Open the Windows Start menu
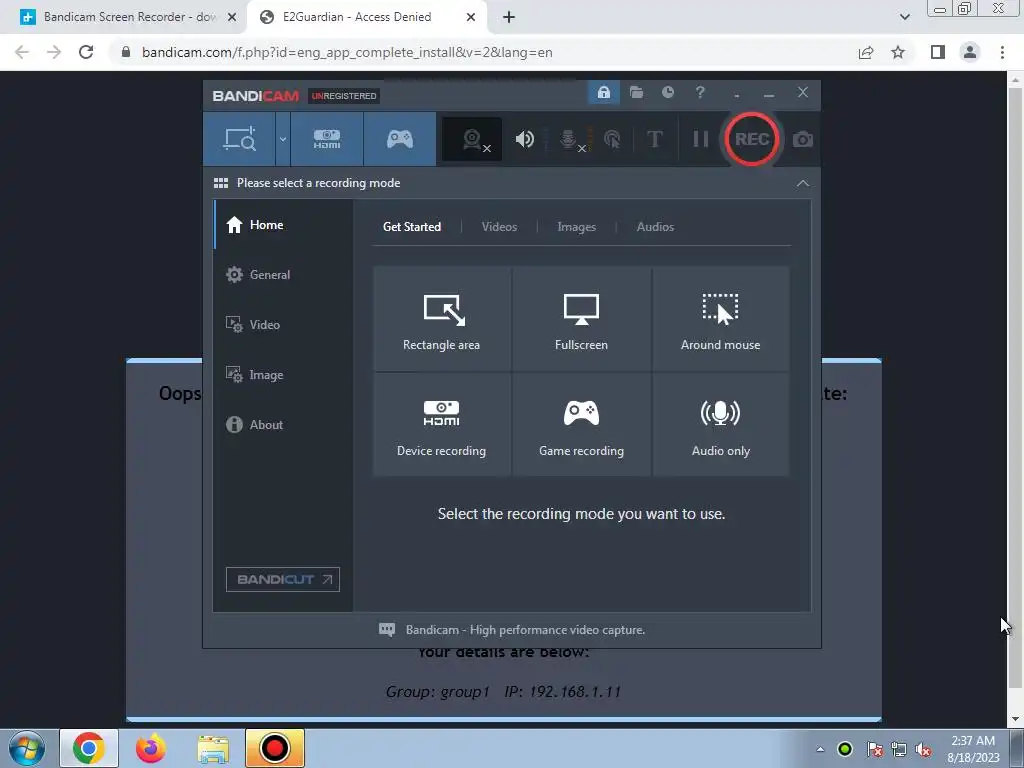This screenshot has width=1024, height=768. [26, 748]
